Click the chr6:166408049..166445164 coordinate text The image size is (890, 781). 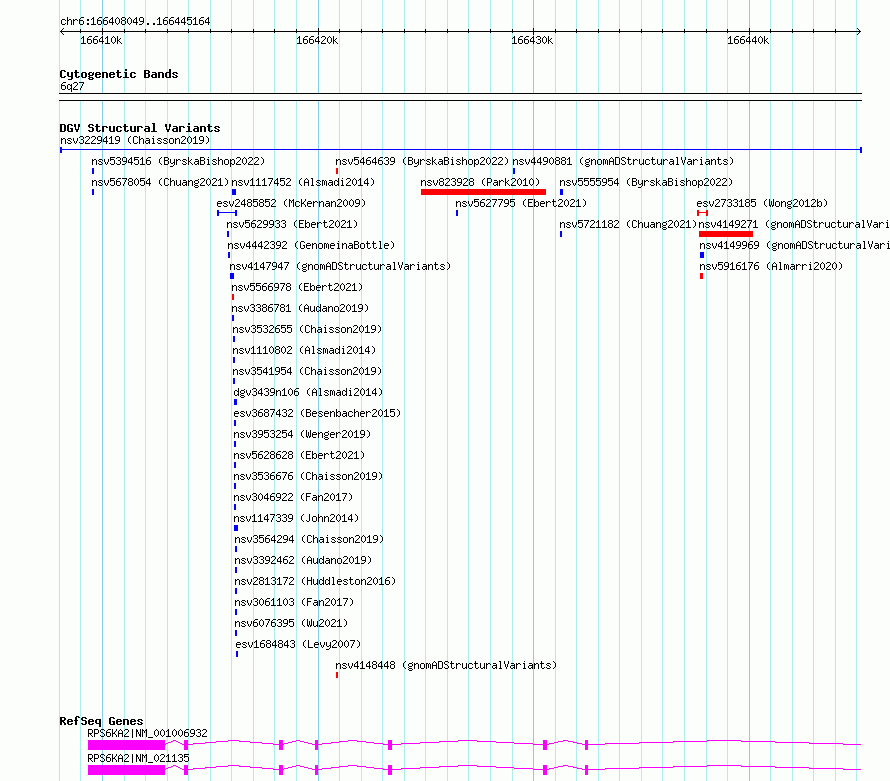point(135,21)
